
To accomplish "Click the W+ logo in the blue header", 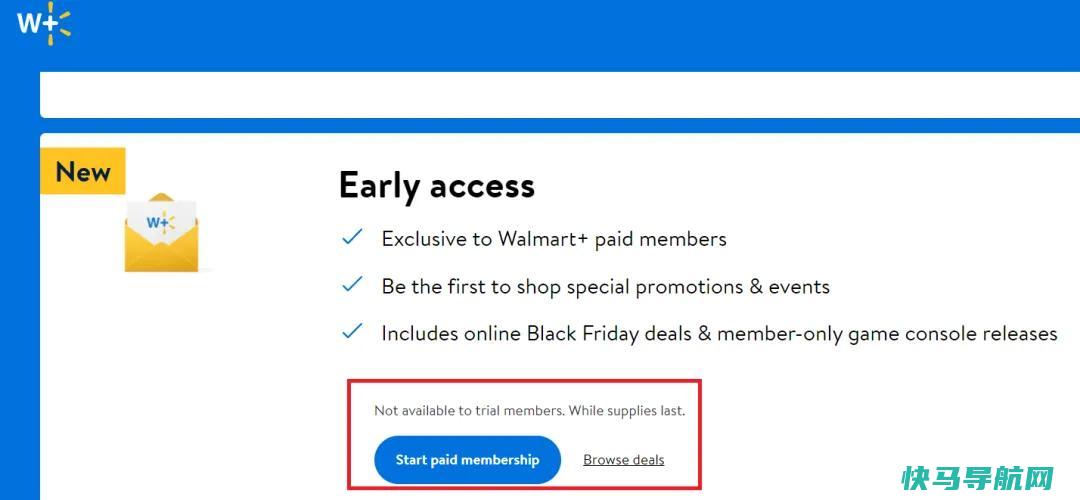I will pyautogui.click(x=43, y=24).
